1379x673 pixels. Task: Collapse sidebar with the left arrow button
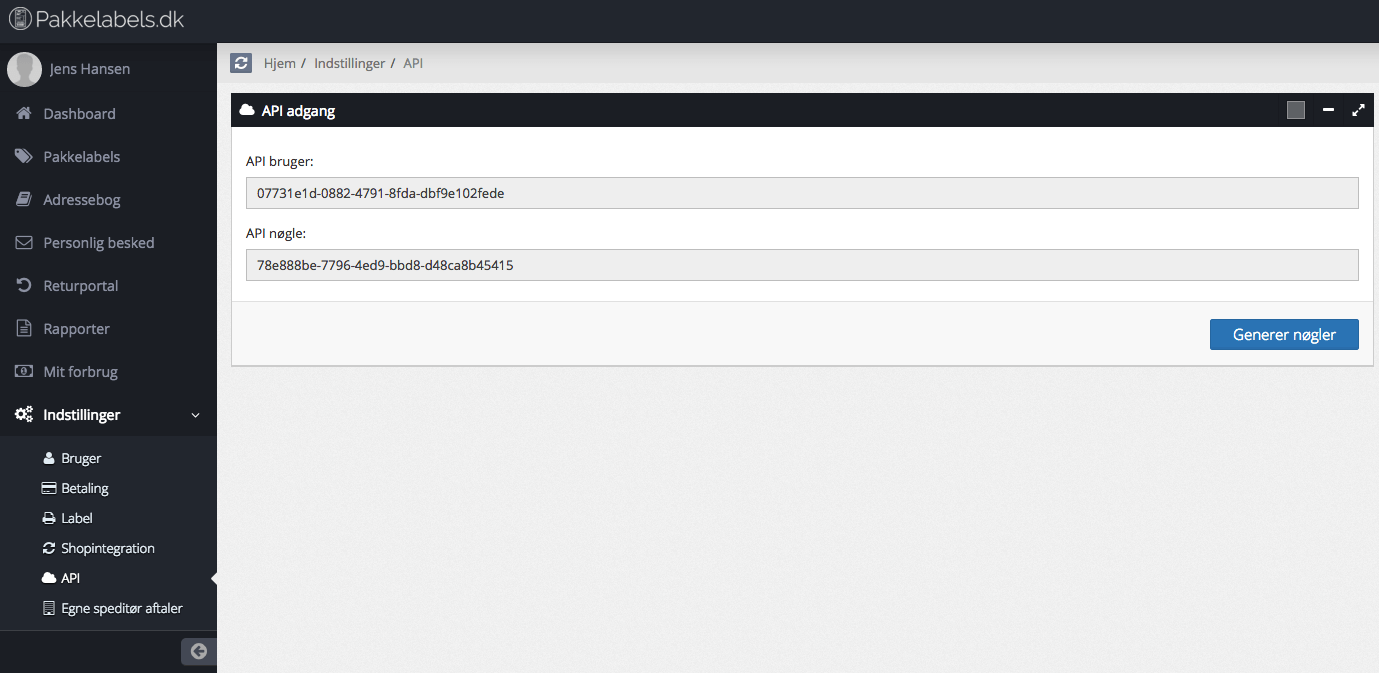coord(198,652)
